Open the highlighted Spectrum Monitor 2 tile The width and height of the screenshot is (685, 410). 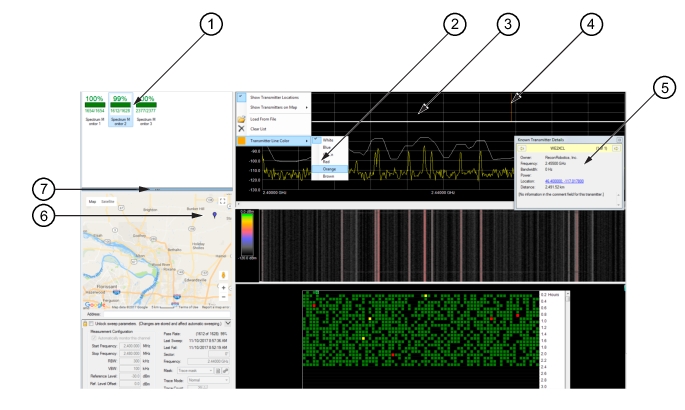tap(120, 110)
